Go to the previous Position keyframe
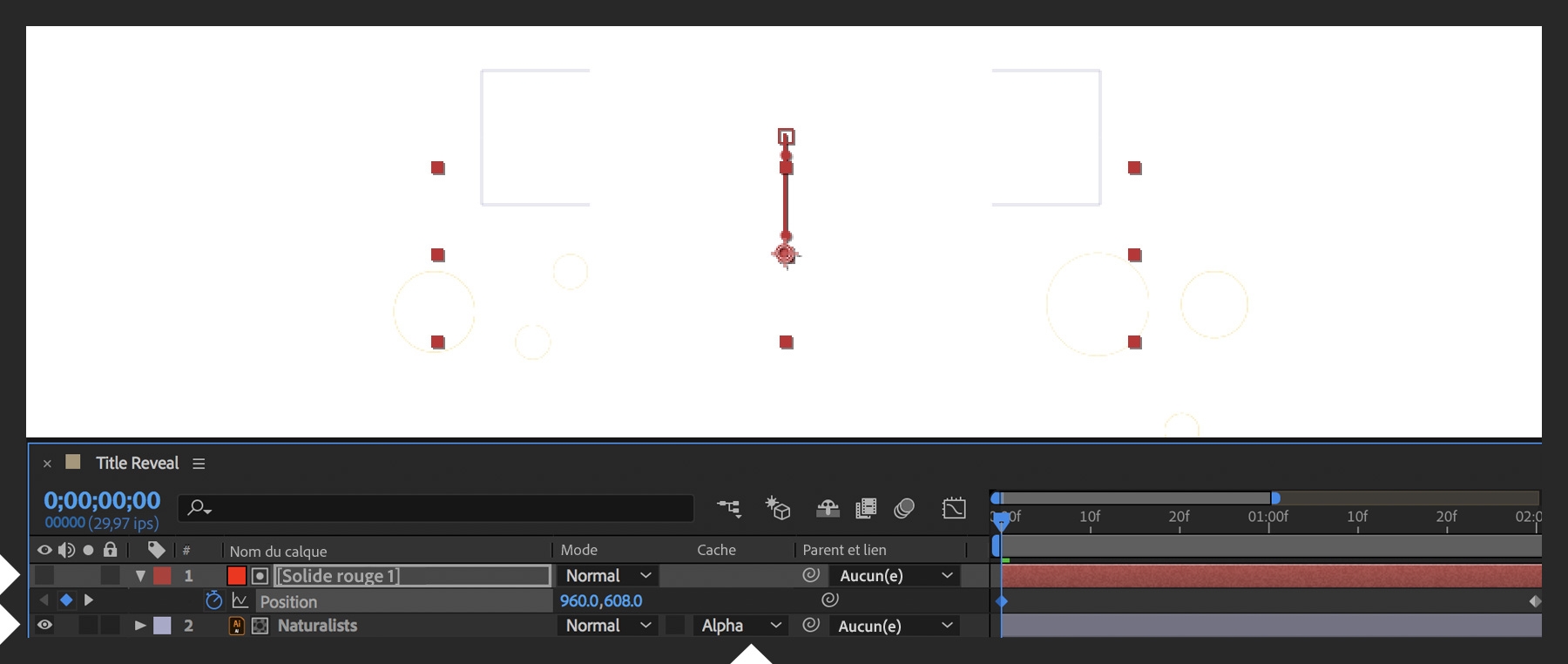1568x664 pixels. coord(44,600)
